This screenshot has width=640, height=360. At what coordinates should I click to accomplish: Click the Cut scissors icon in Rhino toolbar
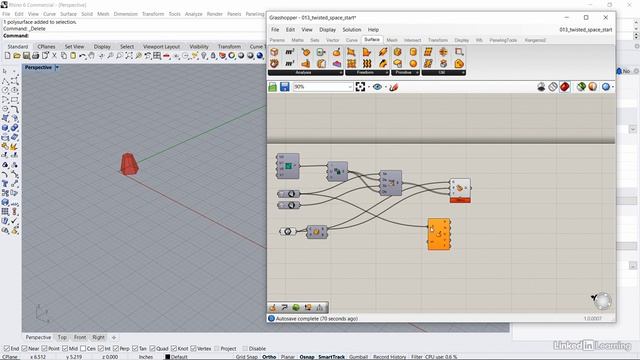tap(54, 56)
